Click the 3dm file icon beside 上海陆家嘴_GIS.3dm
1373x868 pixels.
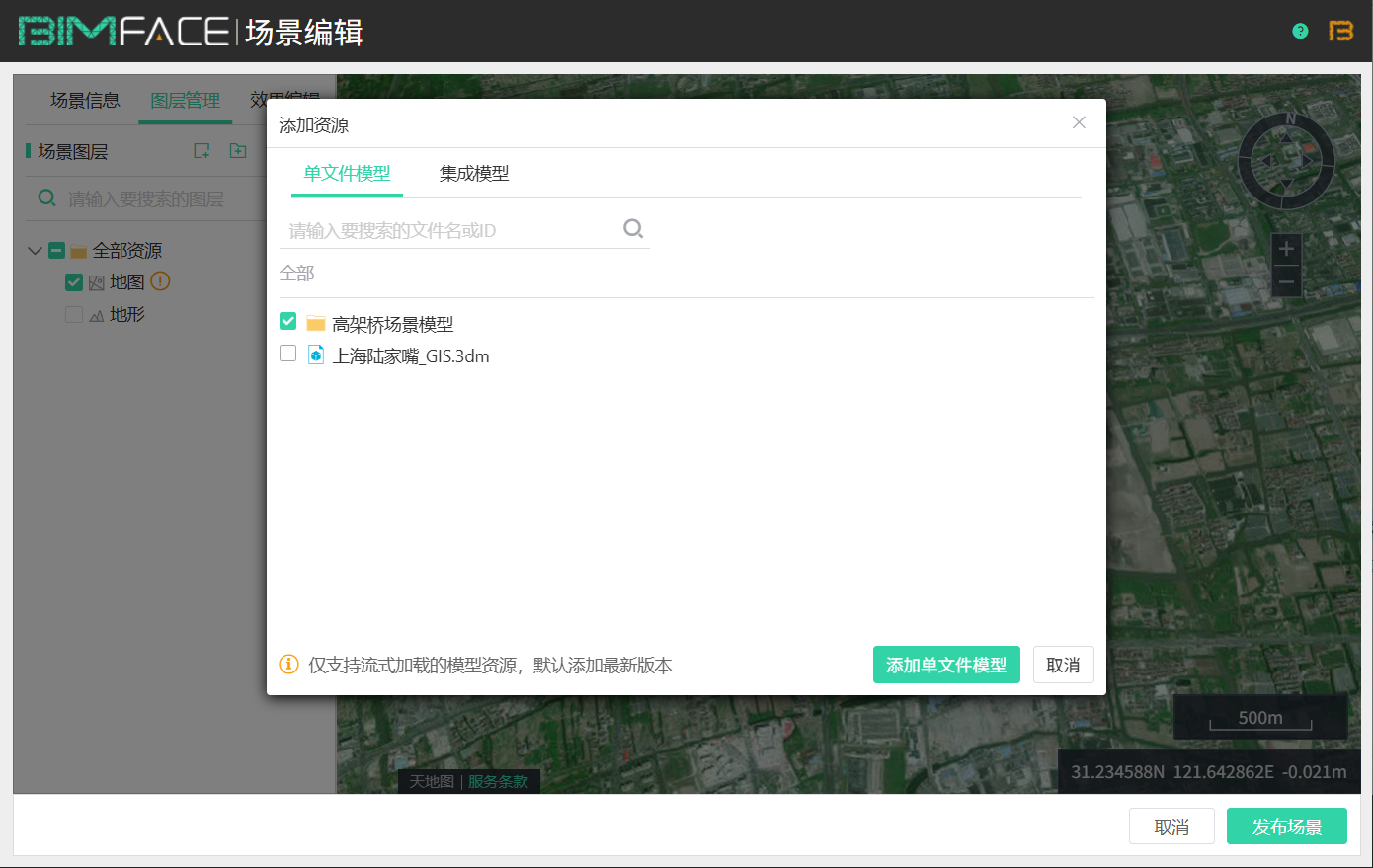point(315,355)
